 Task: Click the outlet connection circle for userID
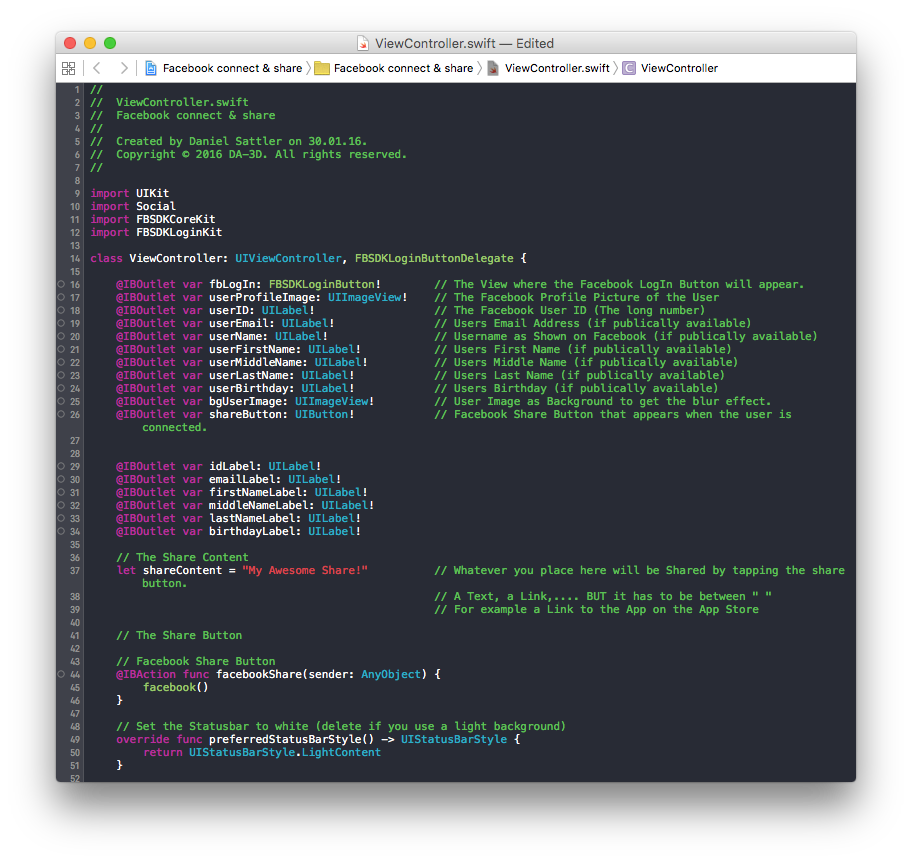pos(61,311)
